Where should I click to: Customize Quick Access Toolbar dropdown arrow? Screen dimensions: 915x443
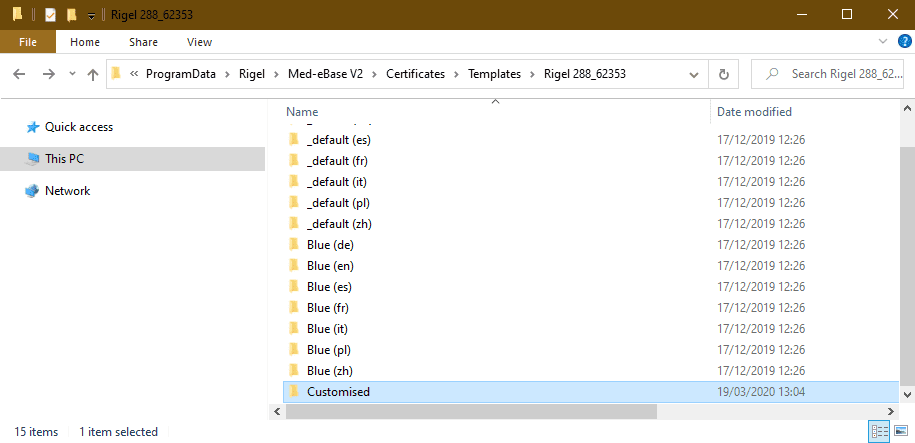click(x=91, y=15)
